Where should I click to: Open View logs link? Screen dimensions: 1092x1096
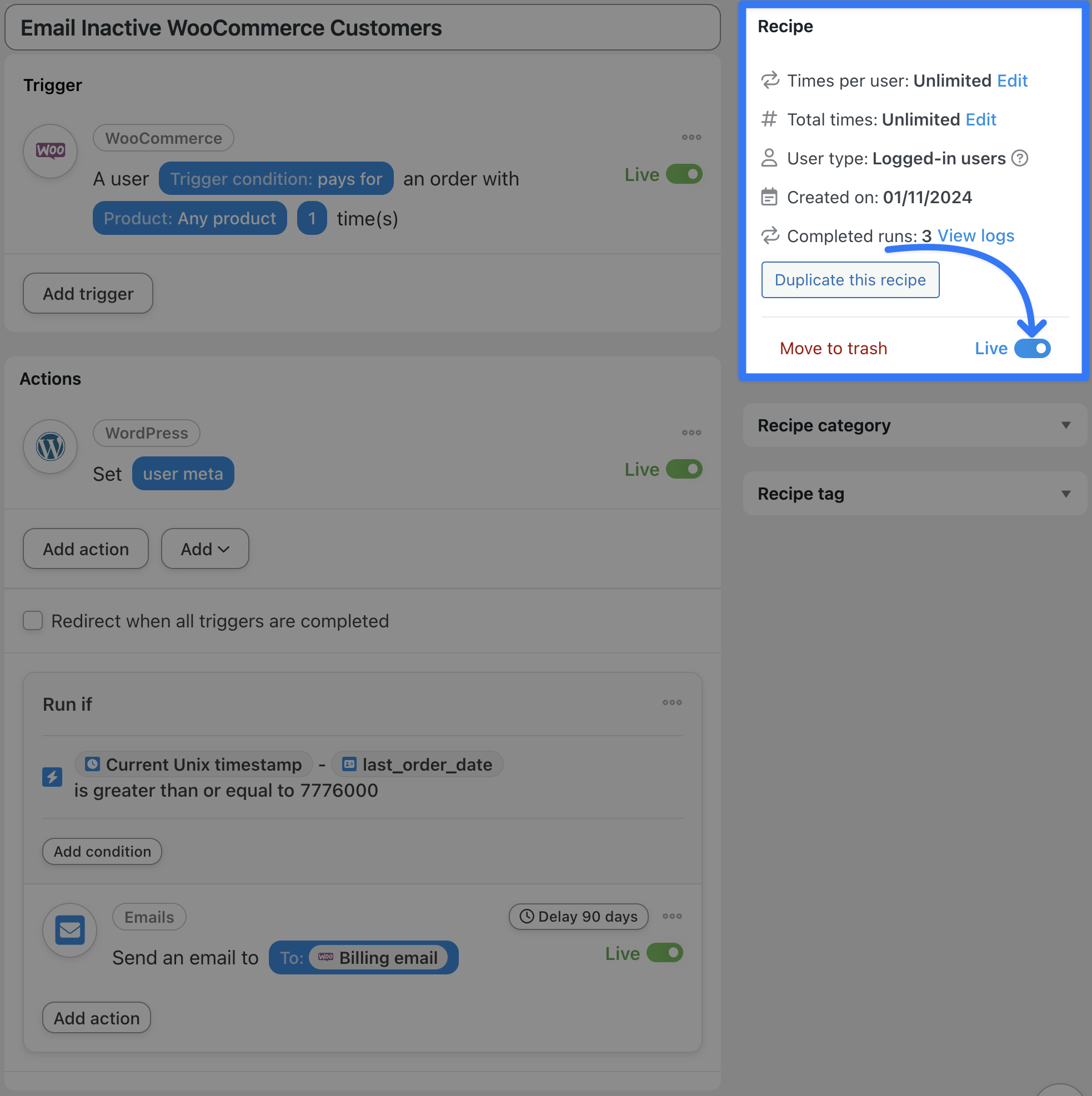pos(976,236)
